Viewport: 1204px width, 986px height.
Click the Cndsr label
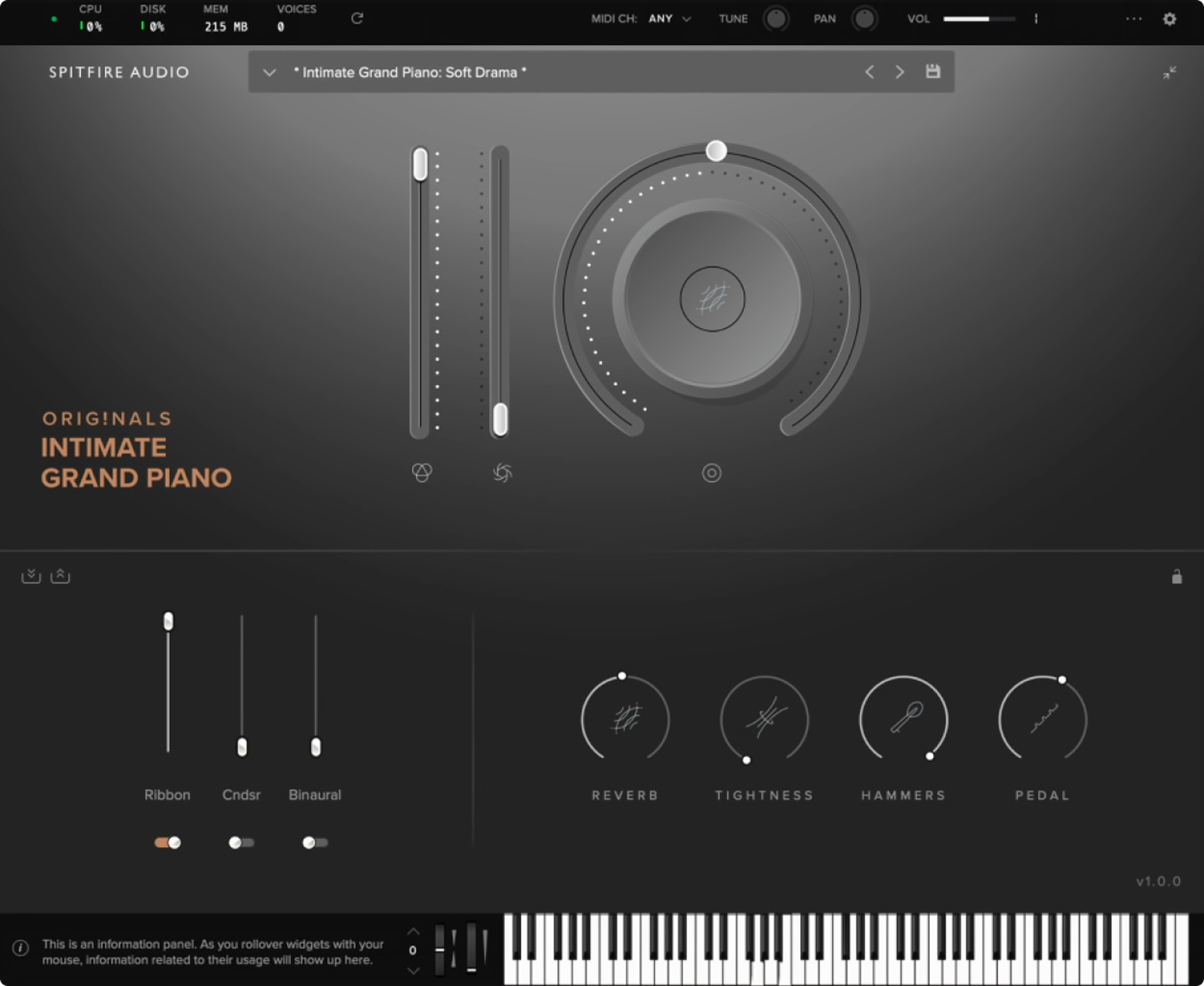(x=241, y=794)
